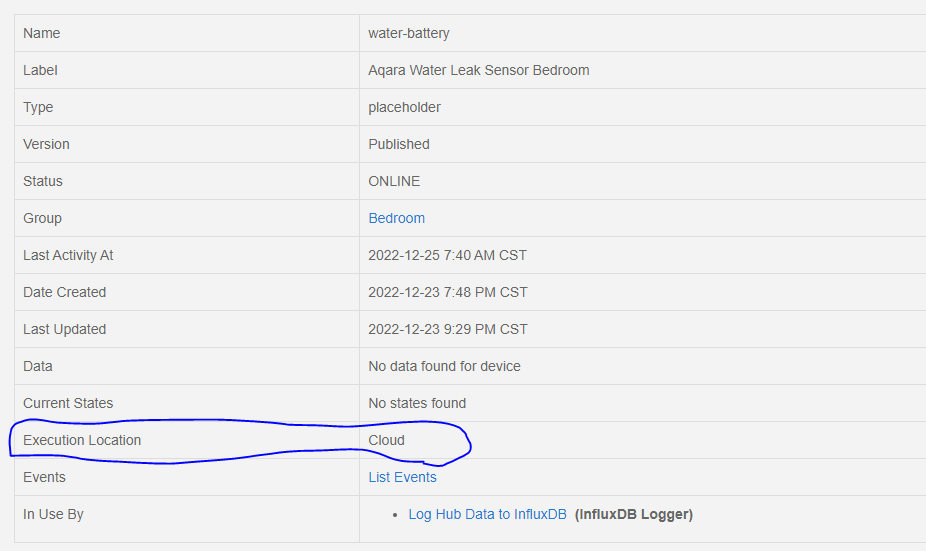Click the Group row label

click(x=42, y=218)
